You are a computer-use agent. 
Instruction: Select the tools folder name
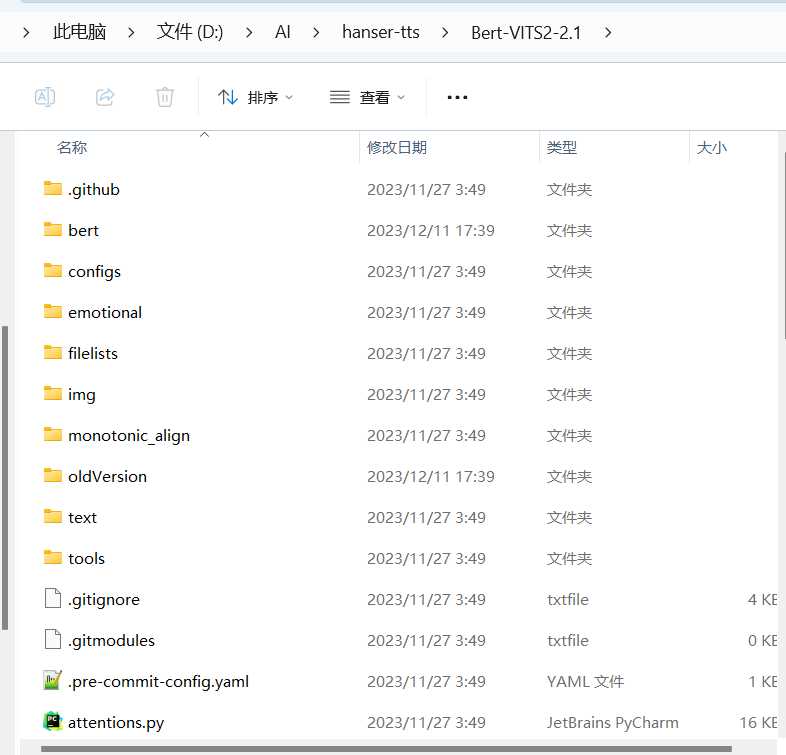[86, 558]
